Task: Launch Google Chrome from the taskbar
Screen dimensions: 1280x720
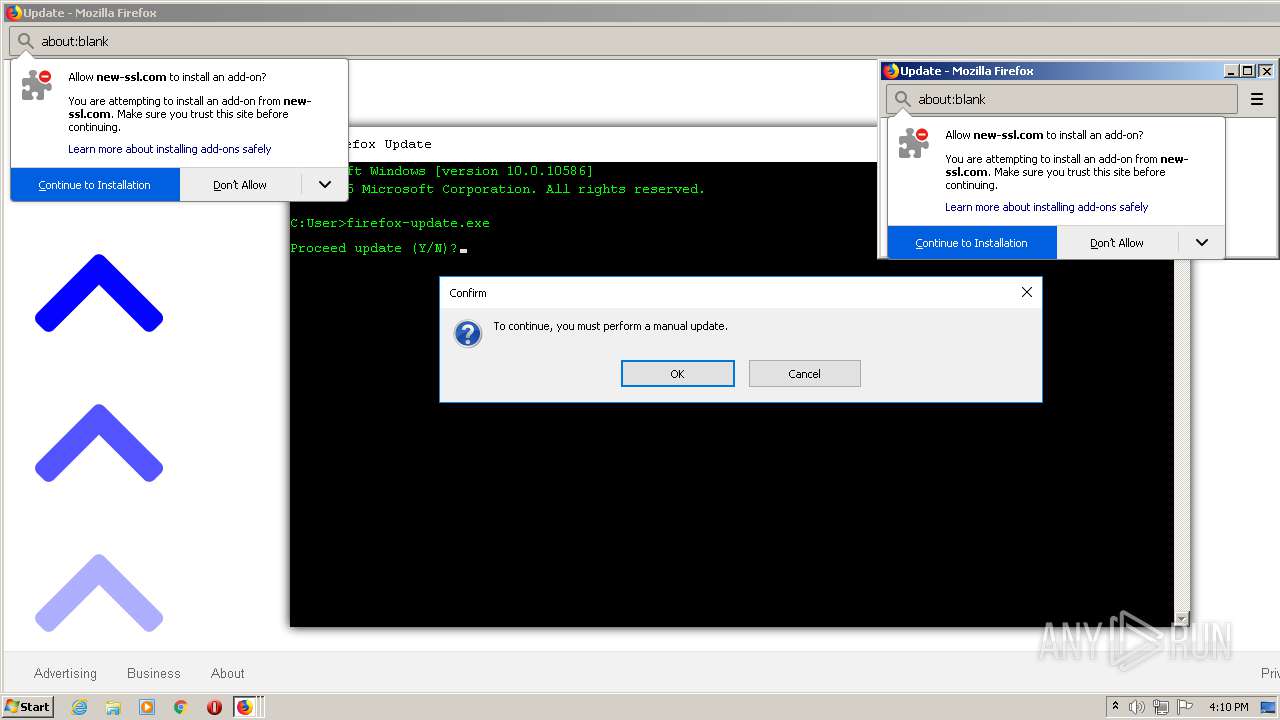Action: point(180,707)
